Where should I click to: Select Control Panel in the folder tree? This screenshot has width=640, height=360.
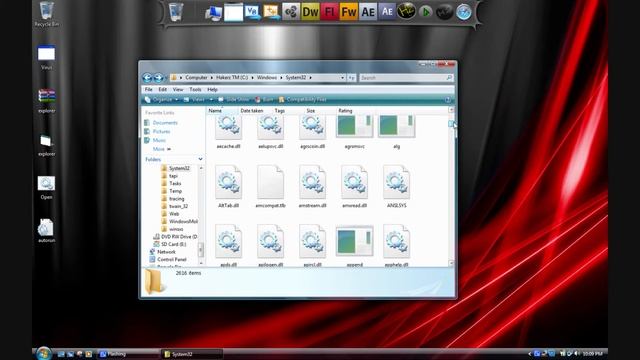[x=168, y=260]
